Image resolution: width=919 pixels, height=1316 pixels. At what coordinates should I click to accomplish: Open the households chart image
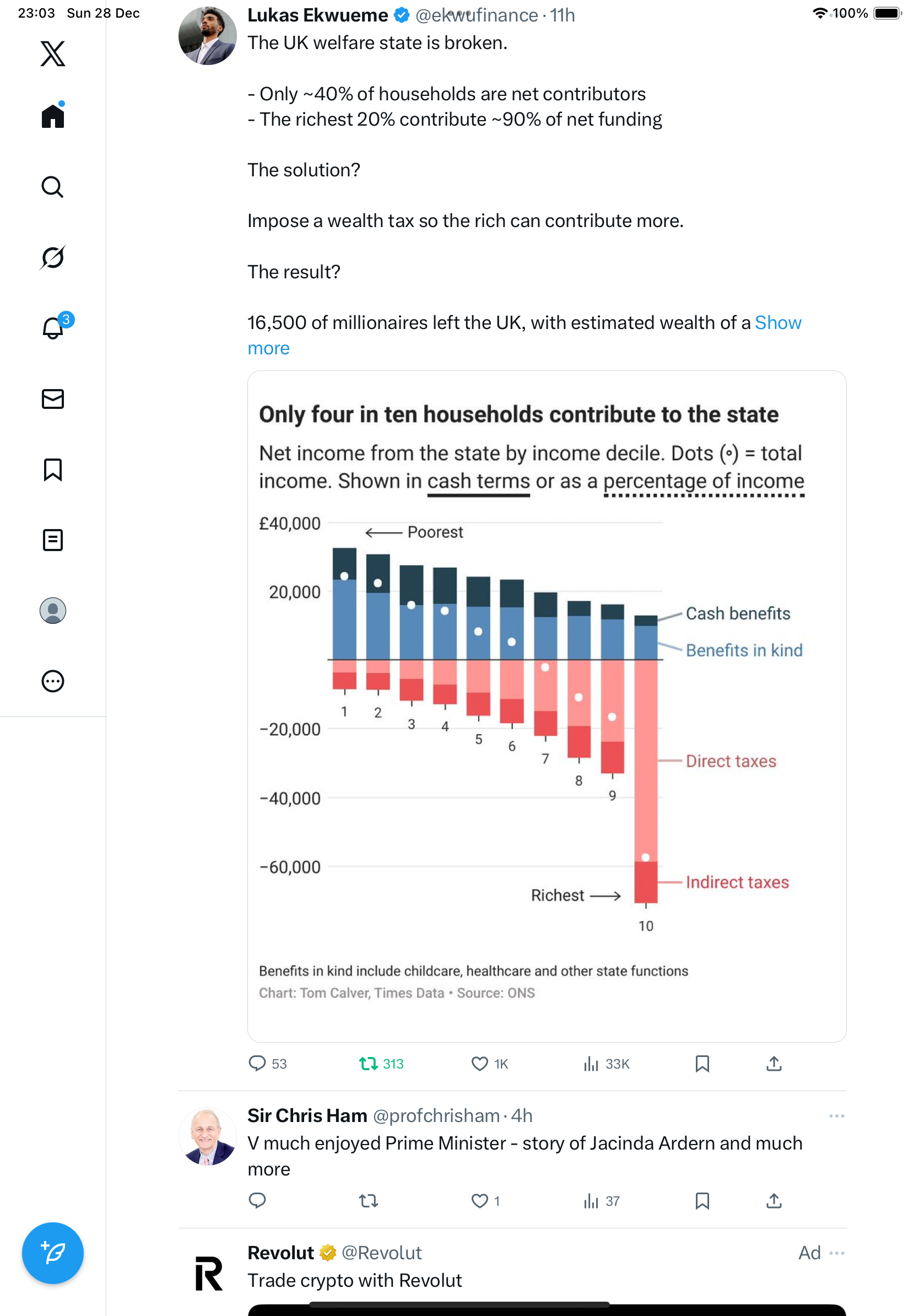pyautogui.click(x=547, y=705)
